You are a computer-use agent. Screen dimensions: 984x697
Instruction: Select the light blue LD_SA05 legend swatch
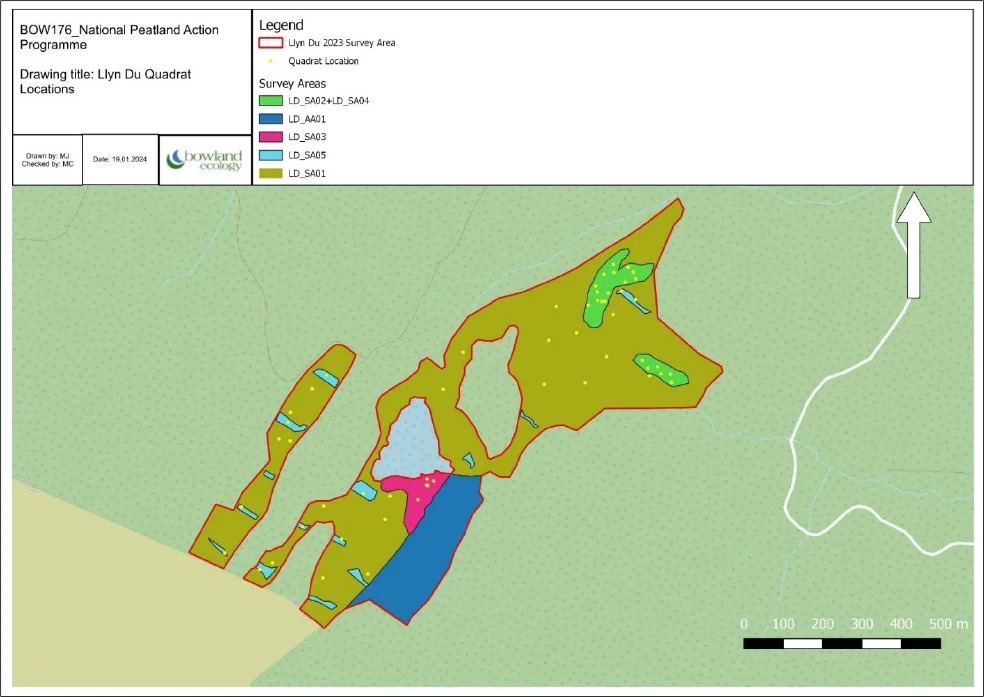pos(271,155)
